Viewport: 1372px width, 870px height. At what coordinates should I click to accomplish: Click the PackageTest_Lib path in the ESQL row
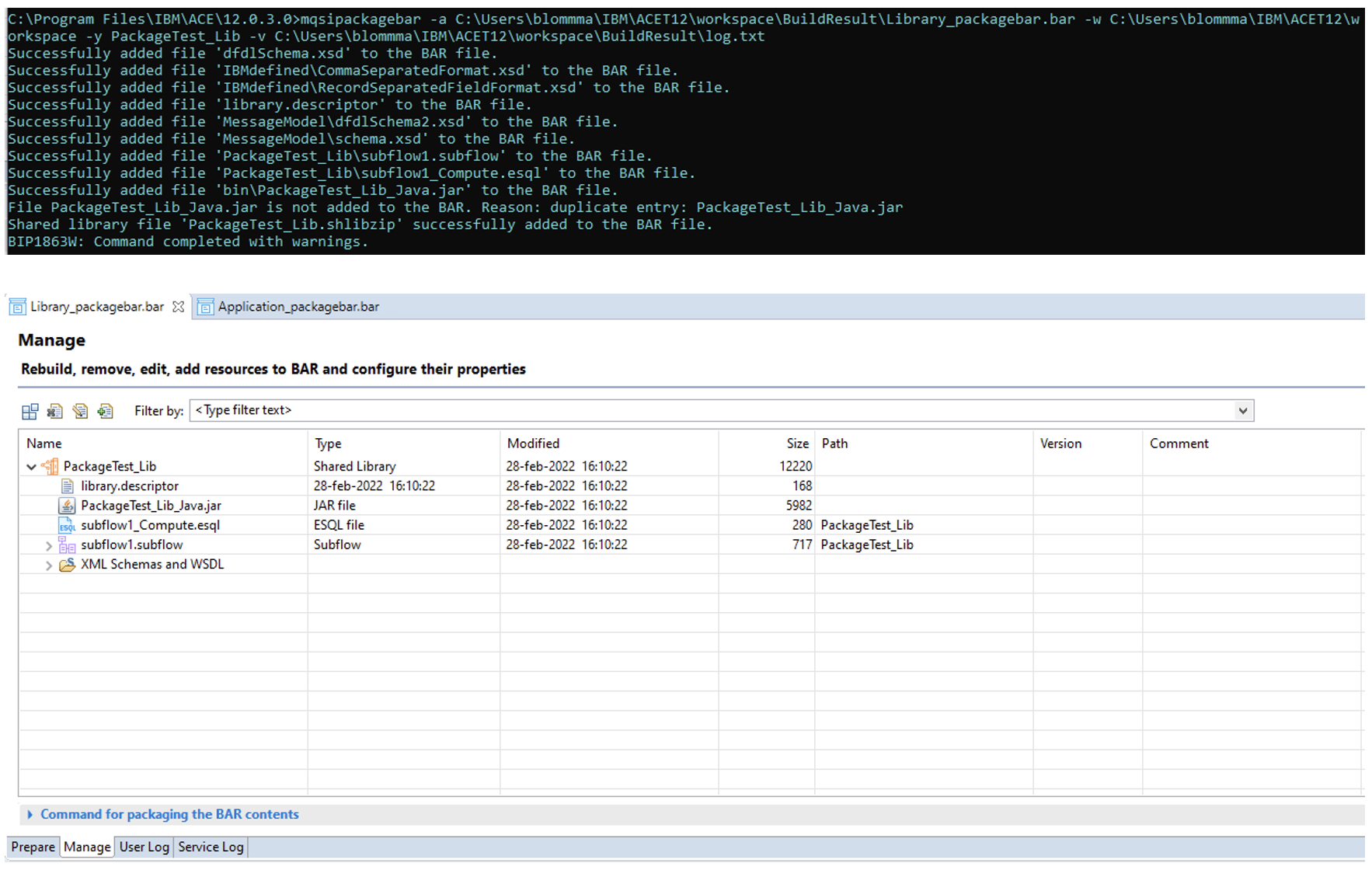(x=867, y=525)
